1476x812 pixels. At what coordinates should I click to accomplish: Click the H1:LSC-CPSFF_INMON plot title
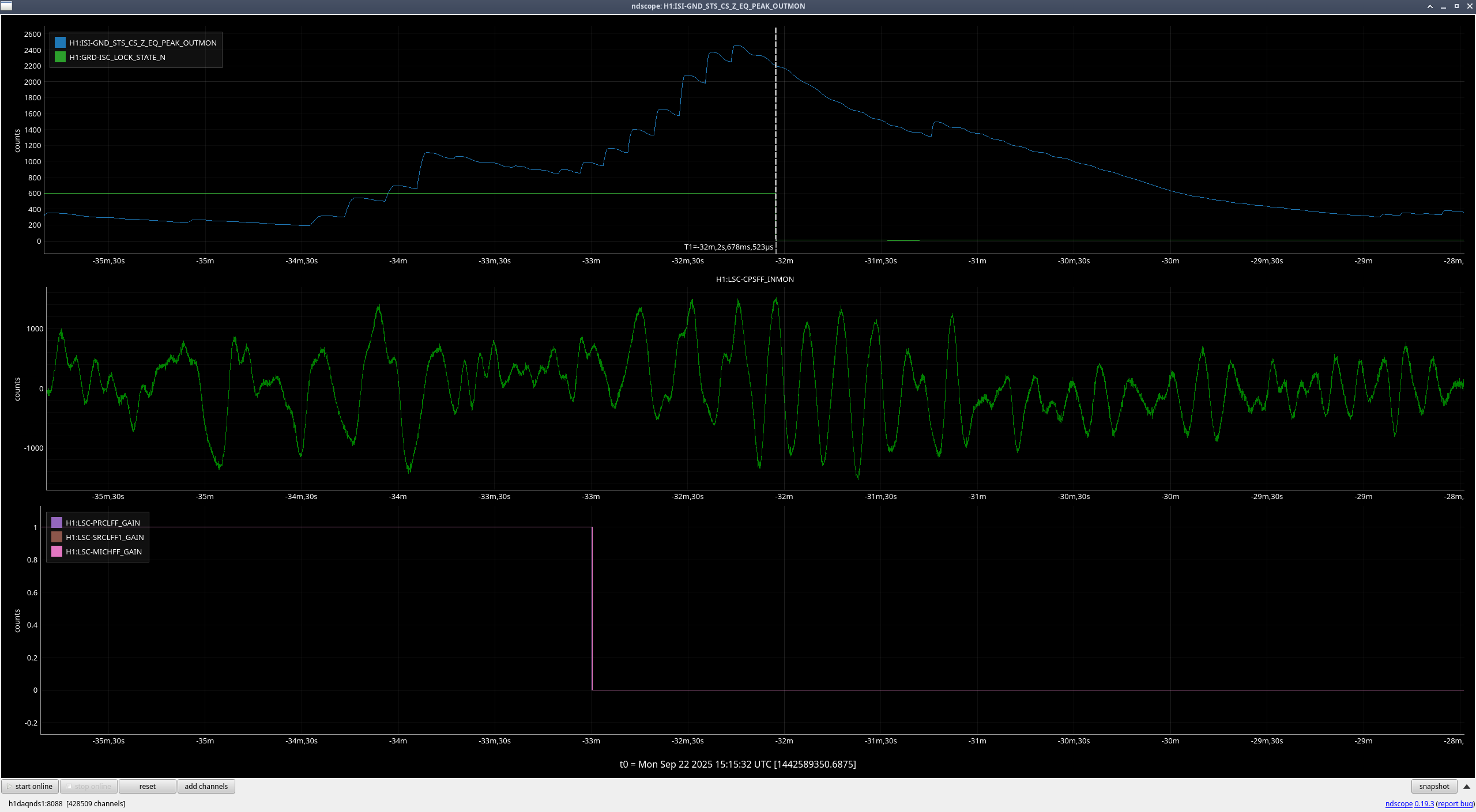point(755,279)
